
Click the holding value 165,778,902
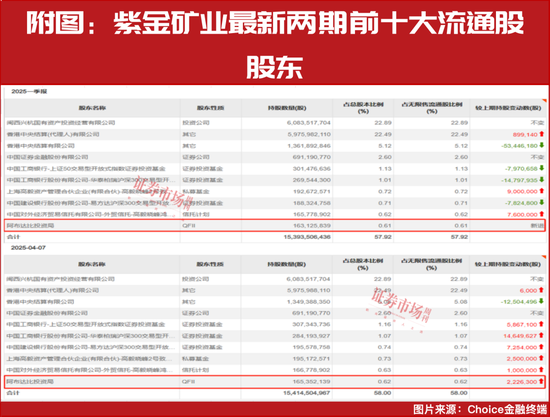click(312, 214)
